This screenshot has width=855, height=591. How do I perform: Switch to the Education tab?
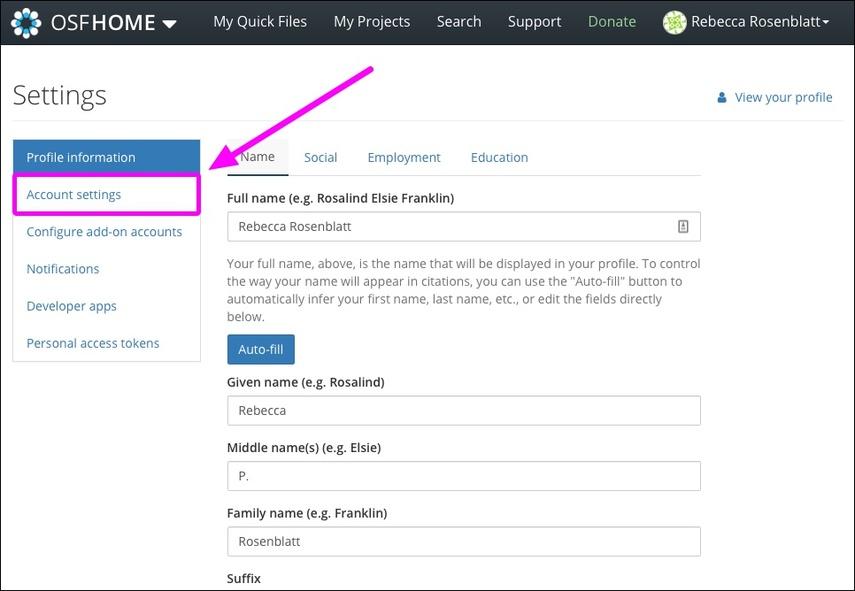(499, 158)
